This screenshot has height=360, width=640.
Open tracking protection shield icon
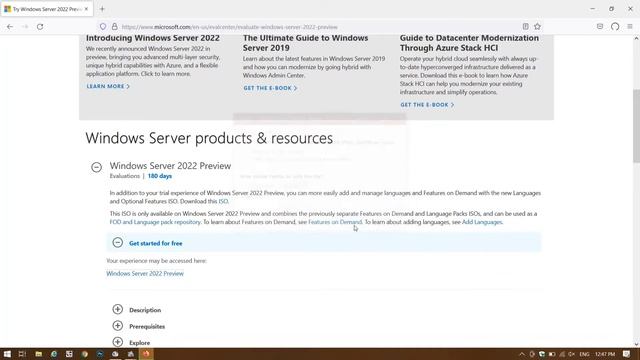103,27
